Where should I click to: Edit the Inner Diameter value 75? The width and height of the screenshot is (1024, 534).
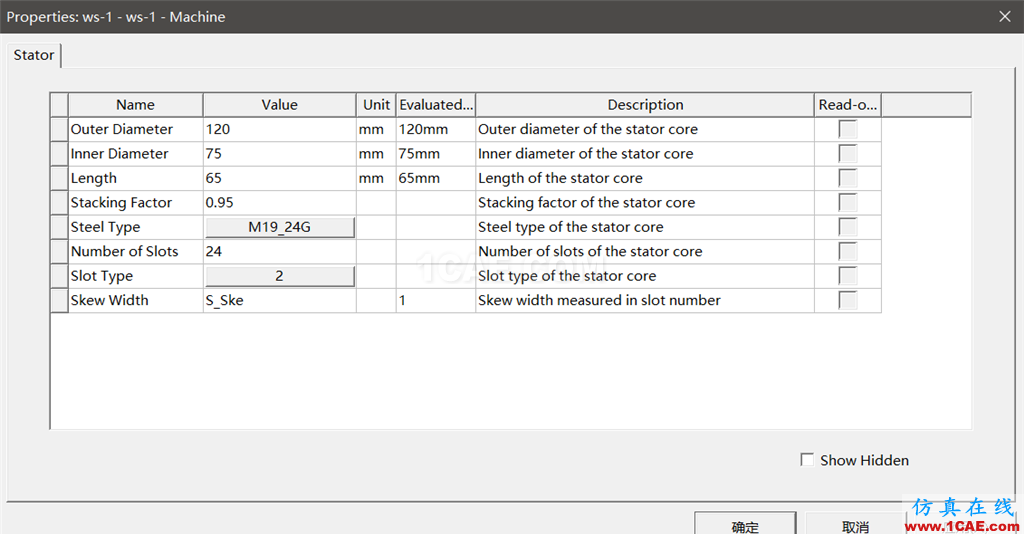(x=280, y=153)
